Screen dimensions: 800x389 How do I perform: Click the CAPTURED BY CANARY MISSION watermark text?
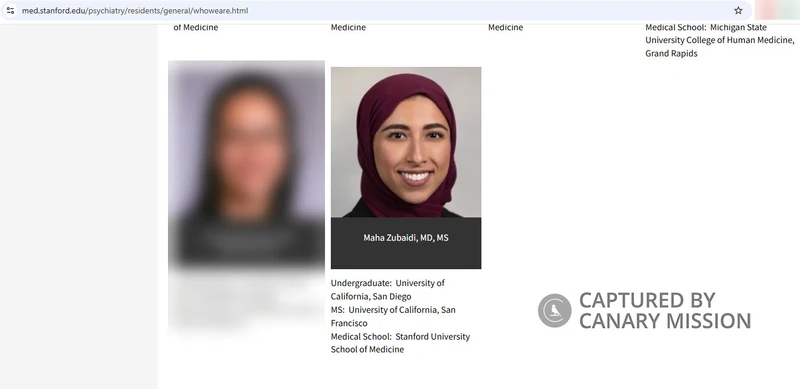coord(665,310)
